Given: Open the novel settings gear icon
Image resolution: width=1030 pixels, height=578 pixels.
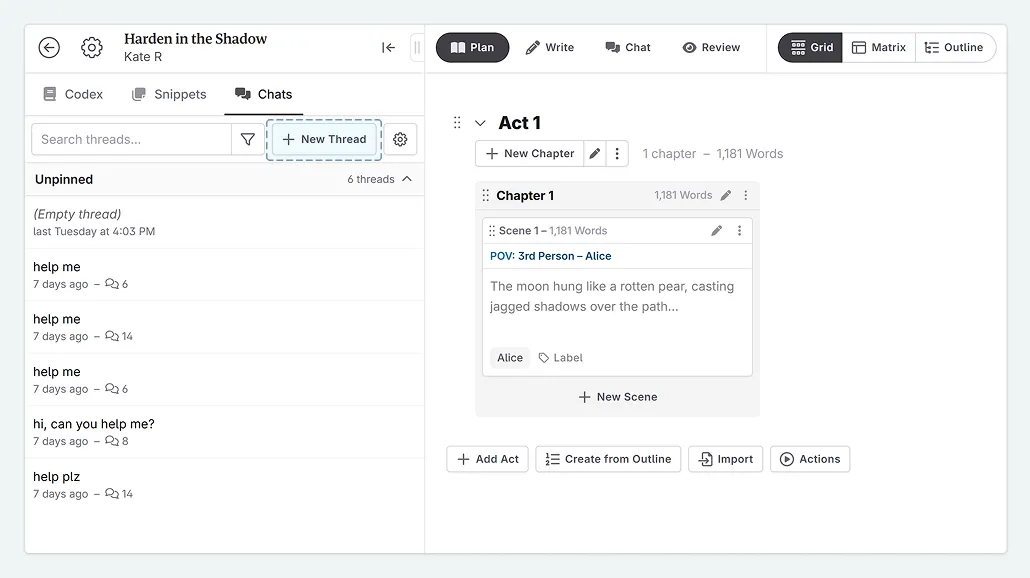Looking at the screenshot, I should click(92, 47).
